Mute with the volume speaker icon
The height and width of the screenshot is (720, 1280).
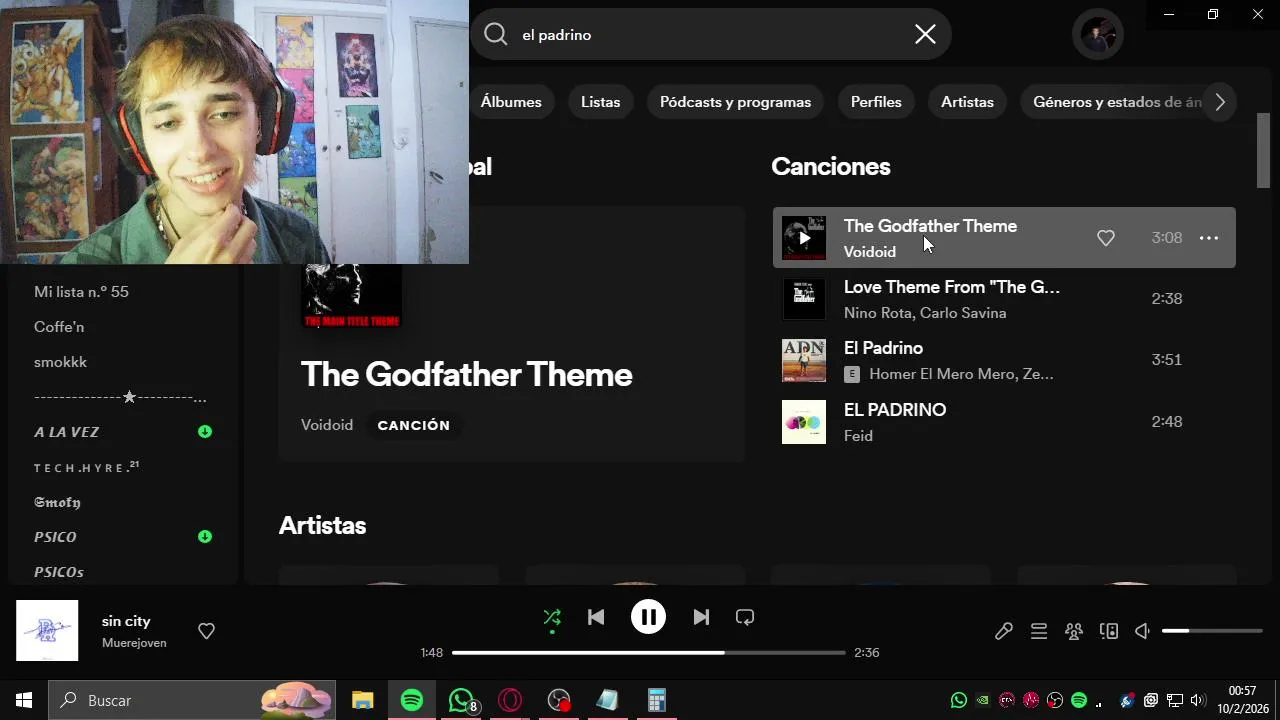1143,631
